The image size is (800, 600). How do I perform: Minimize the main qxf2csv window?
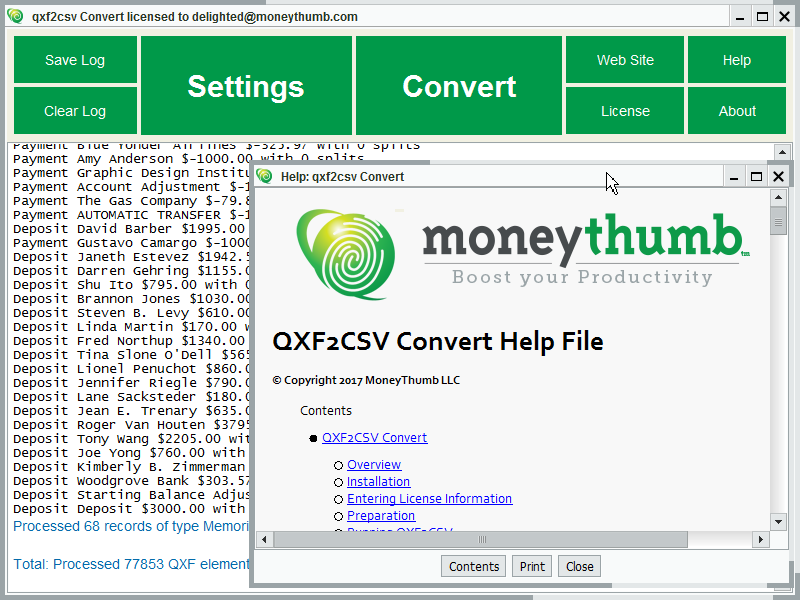(x=740, y=17)
